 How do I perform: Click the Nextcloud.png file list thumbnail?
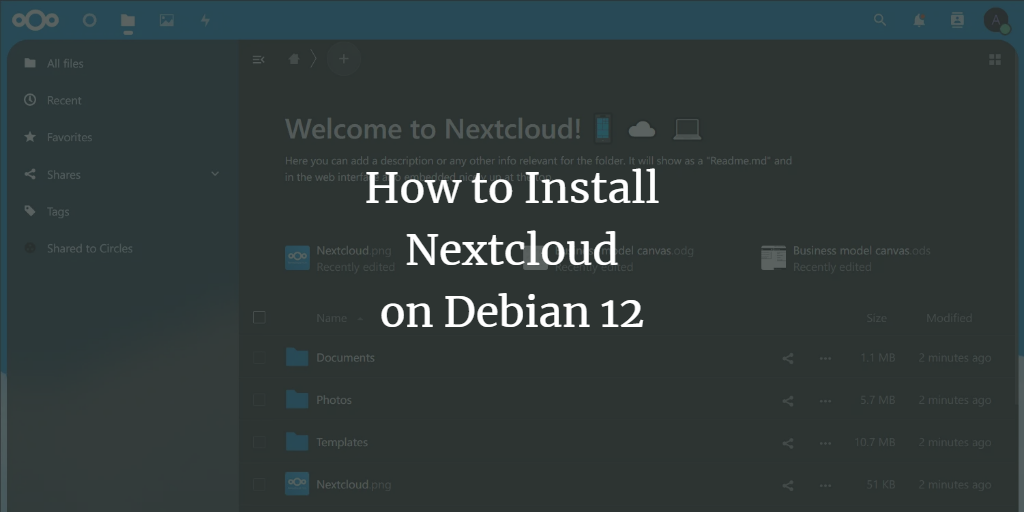(297, 484)
